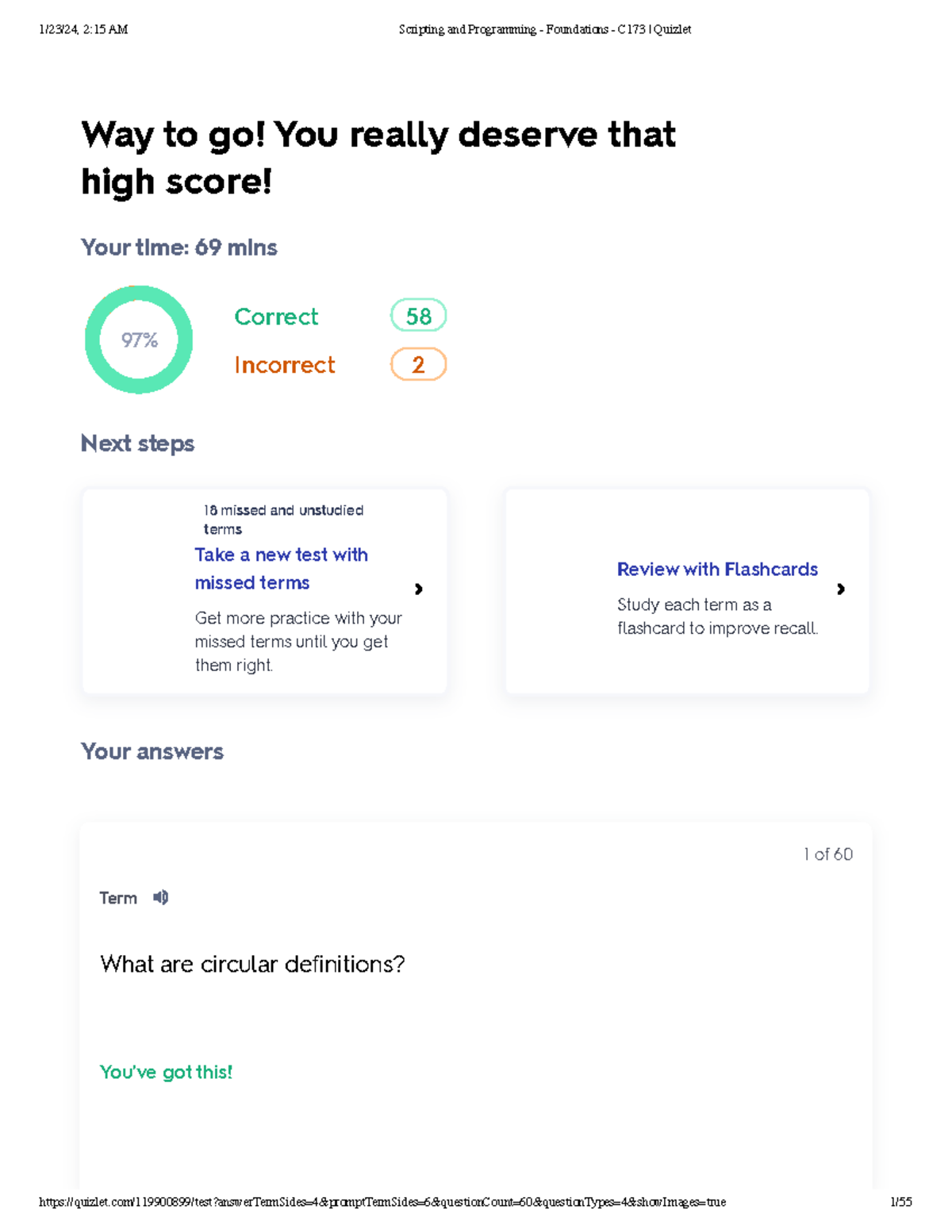The height and width of the screenshot is (1232, 952).
Task: Click the "Your answers" section heading
Action: 152,751
